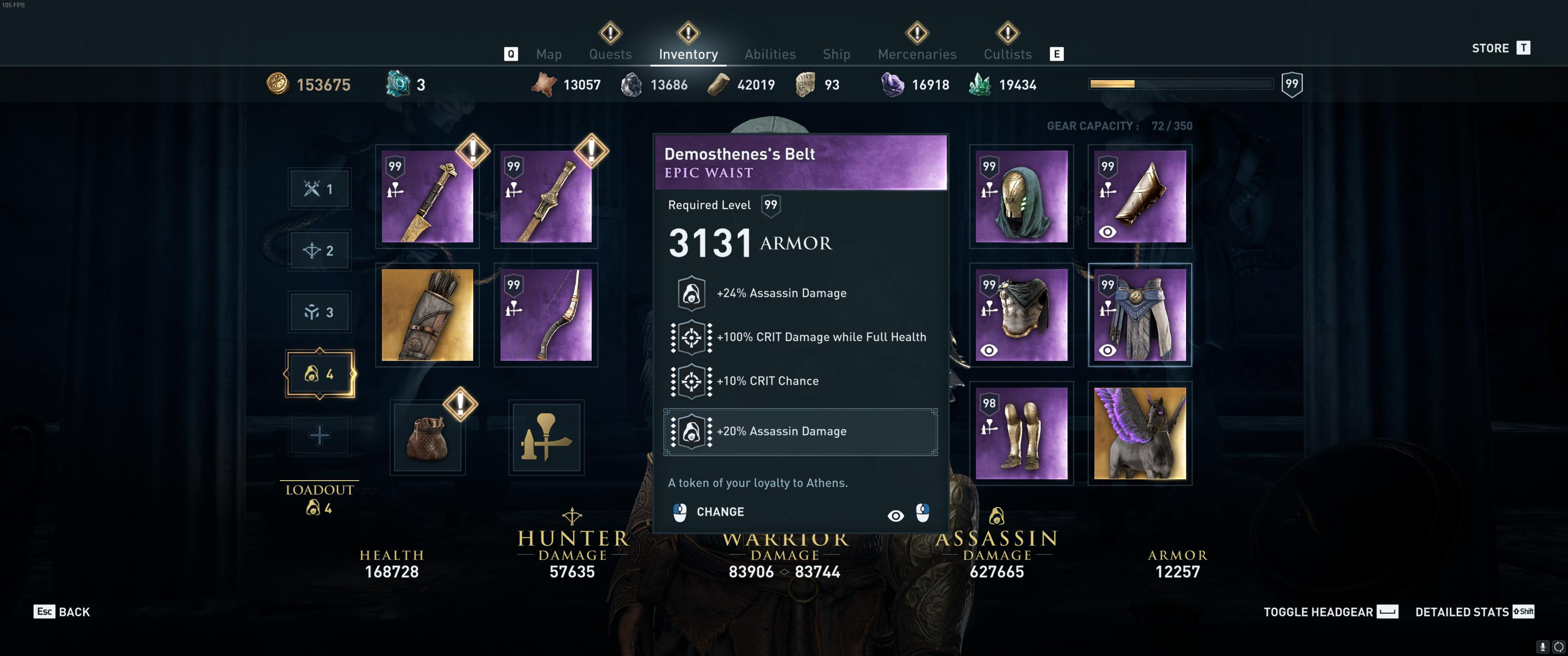Select the level 98 leg greaves
This screenshot has width=1568, height=656.
coord(1021,433)
